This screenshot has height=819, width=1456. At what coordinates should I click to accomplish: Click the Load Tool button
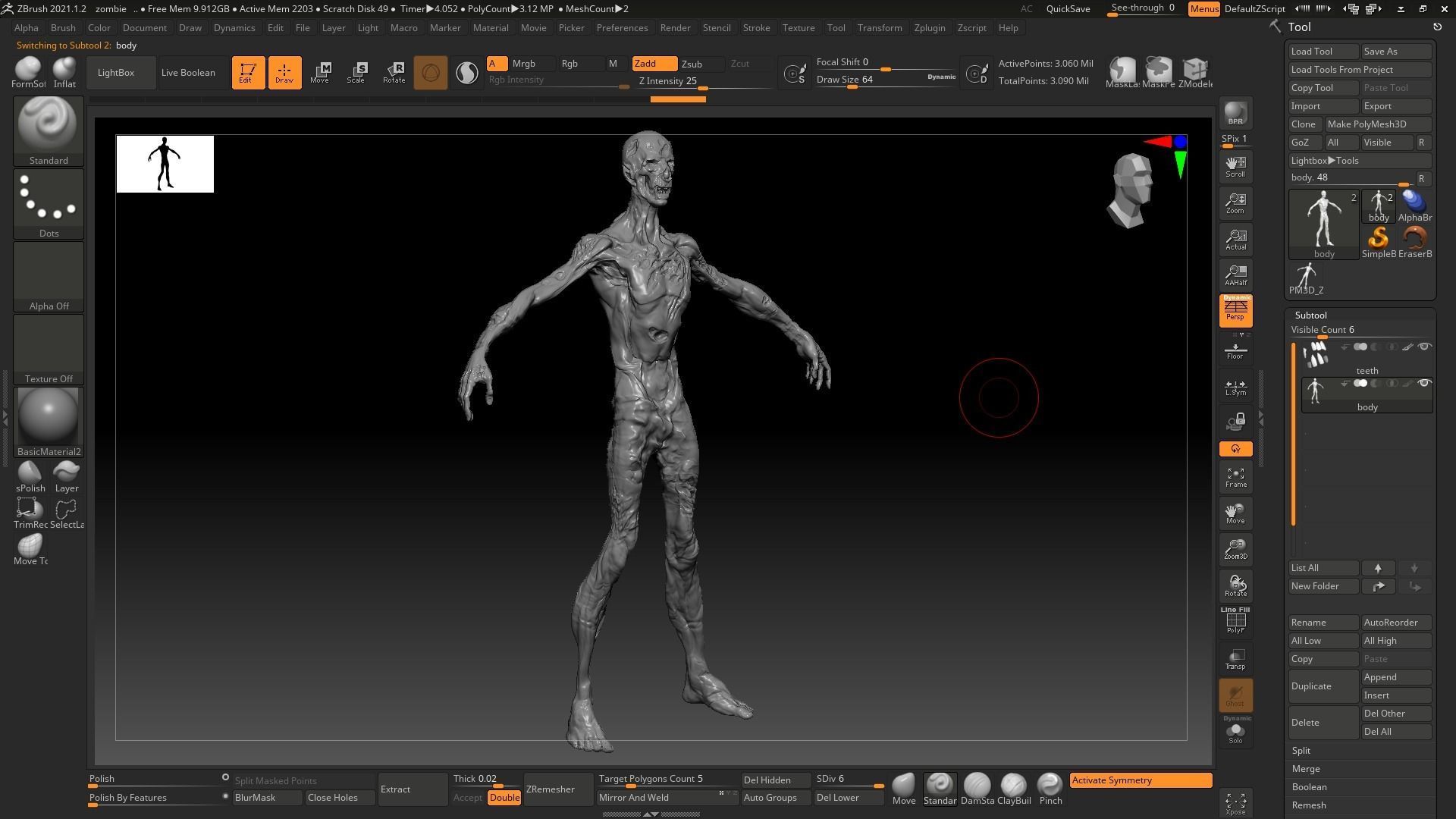click(x=1323, y=52)
